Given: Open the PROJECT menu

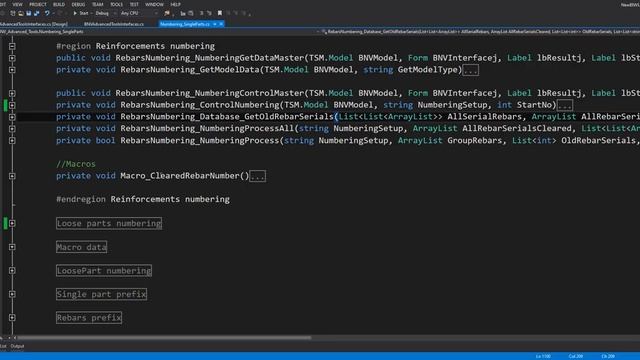Looking at the screenshot, I should (38, 4).
